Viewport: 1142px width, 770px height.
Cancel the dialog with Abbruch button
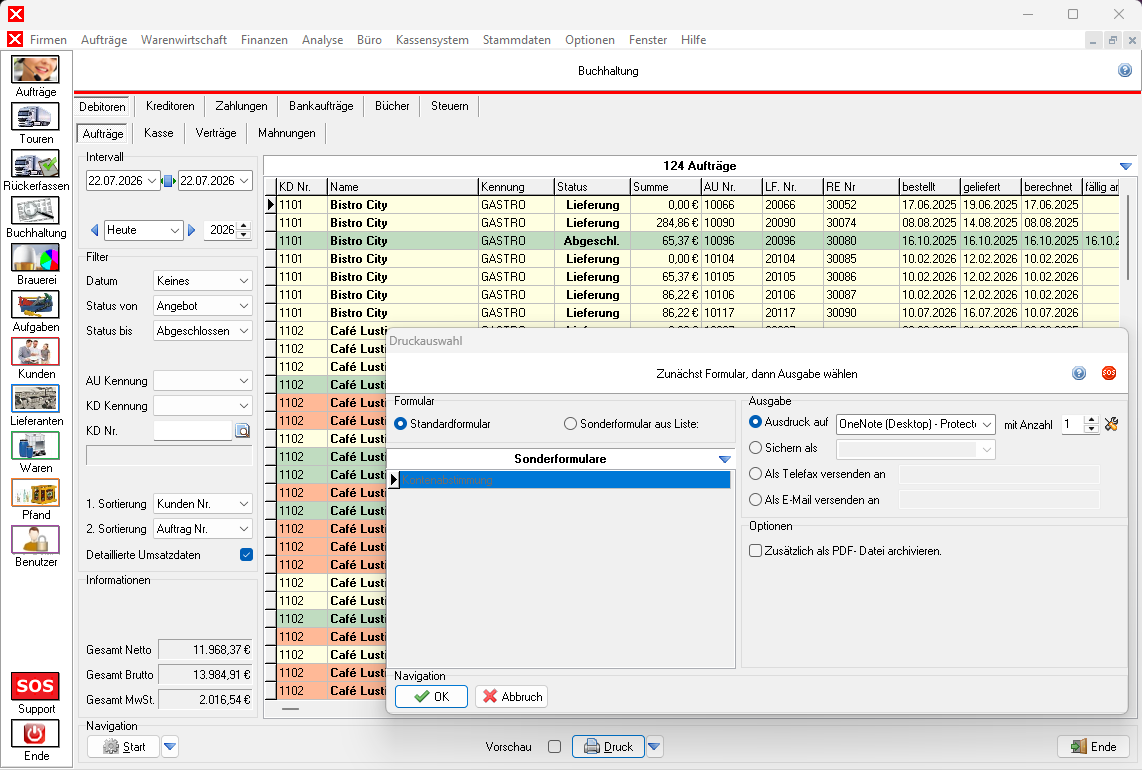pyautogui.click(x=512, y=696)
